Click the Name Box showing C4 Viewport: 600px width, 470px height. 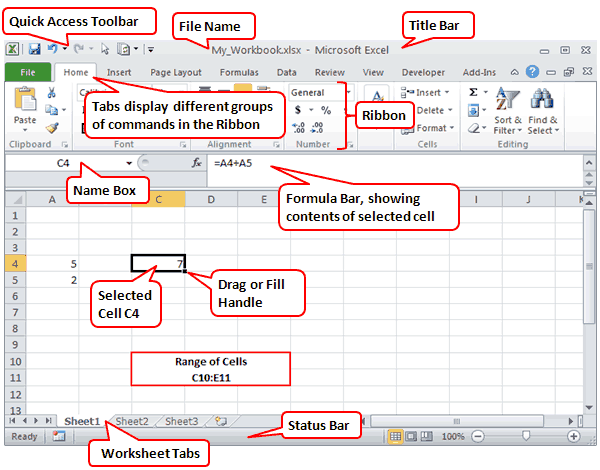tap(63, 163)
